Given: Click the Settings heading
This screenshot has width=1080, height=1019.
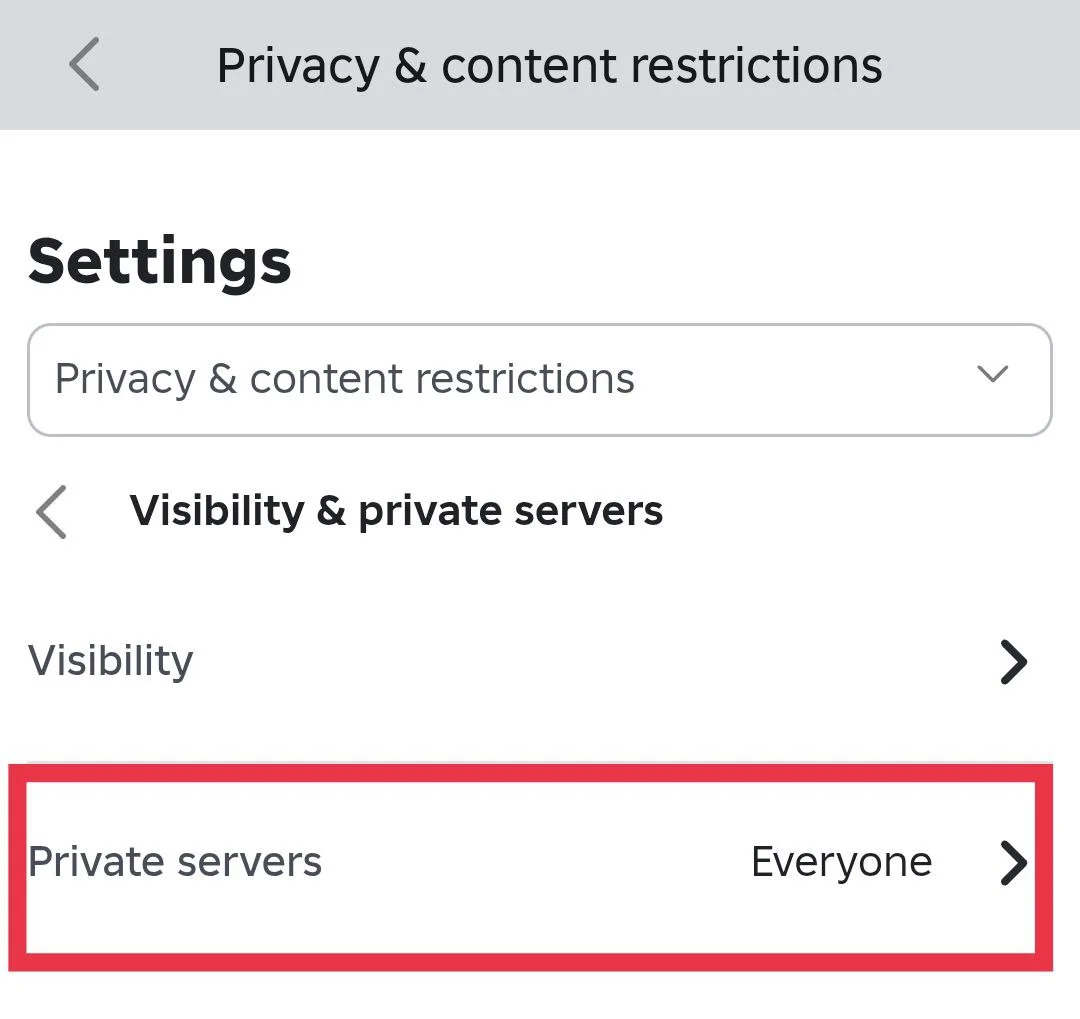Looking at the screenshot, I should [160, 261].
